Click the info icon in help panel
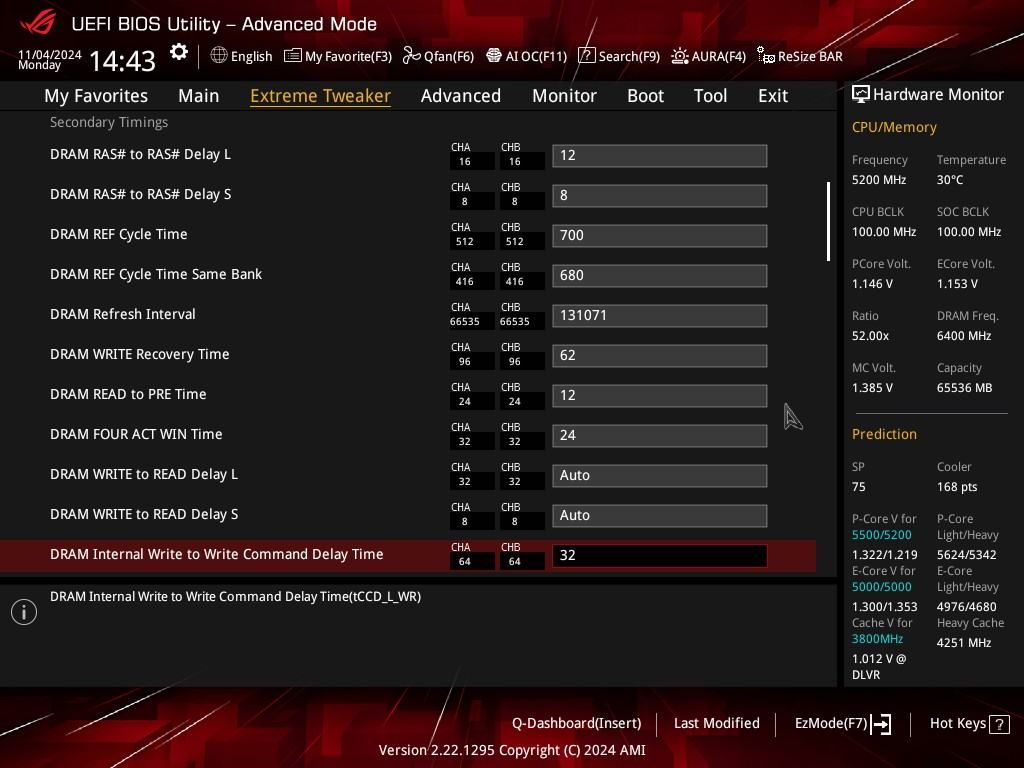This screenshot has width=1024, height=768. [x=24, y=612]
